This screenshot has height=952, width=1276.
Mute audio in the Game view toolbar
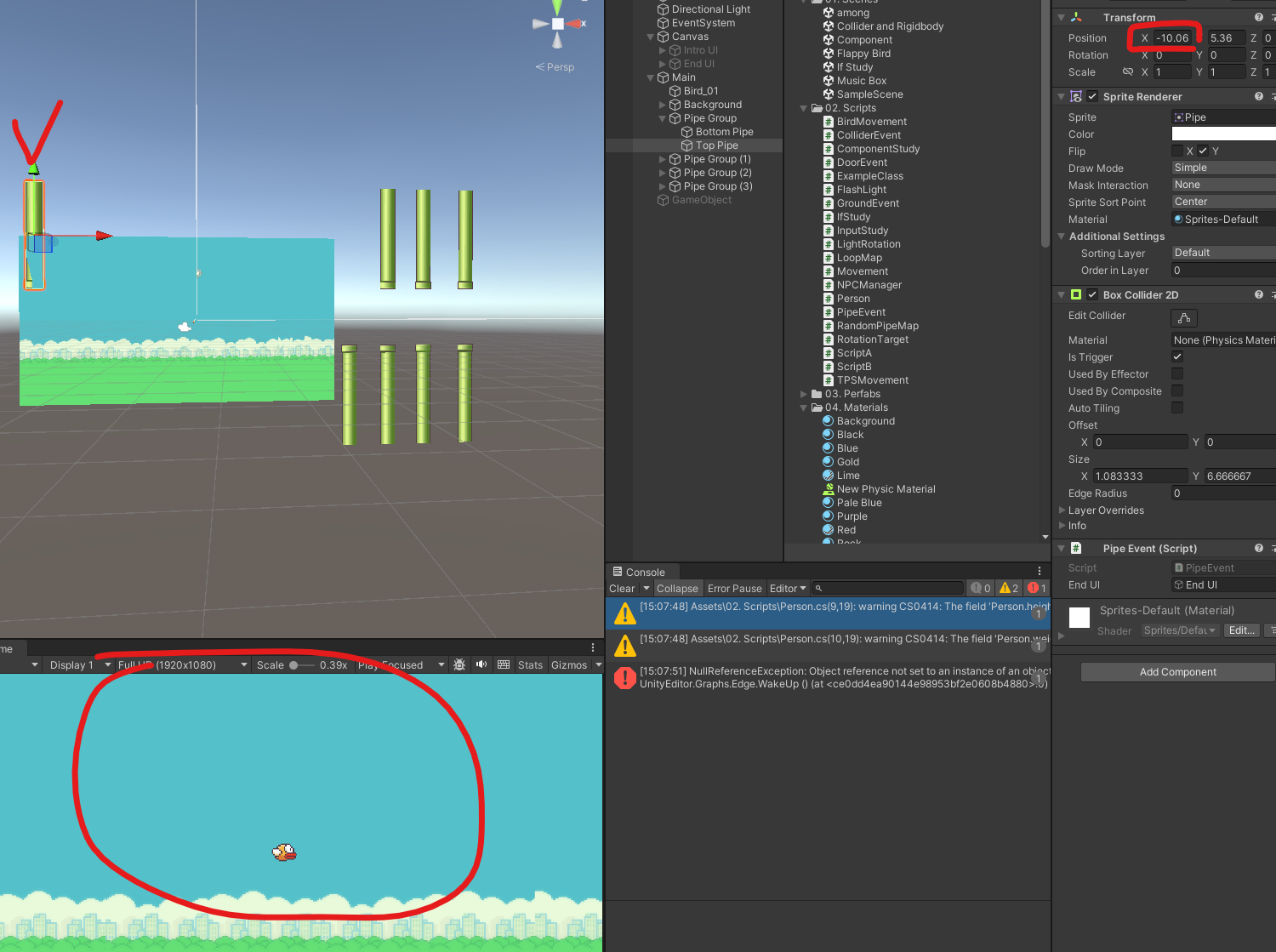click(x=481, y=664)
